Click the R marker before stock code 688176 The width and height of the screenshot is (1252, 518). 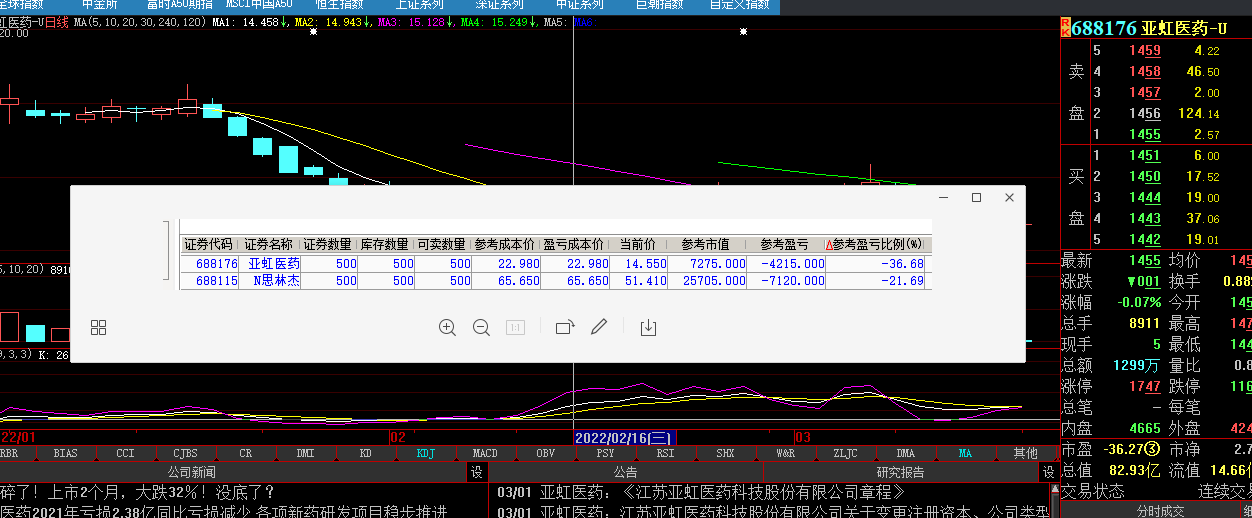(1065, 27)
